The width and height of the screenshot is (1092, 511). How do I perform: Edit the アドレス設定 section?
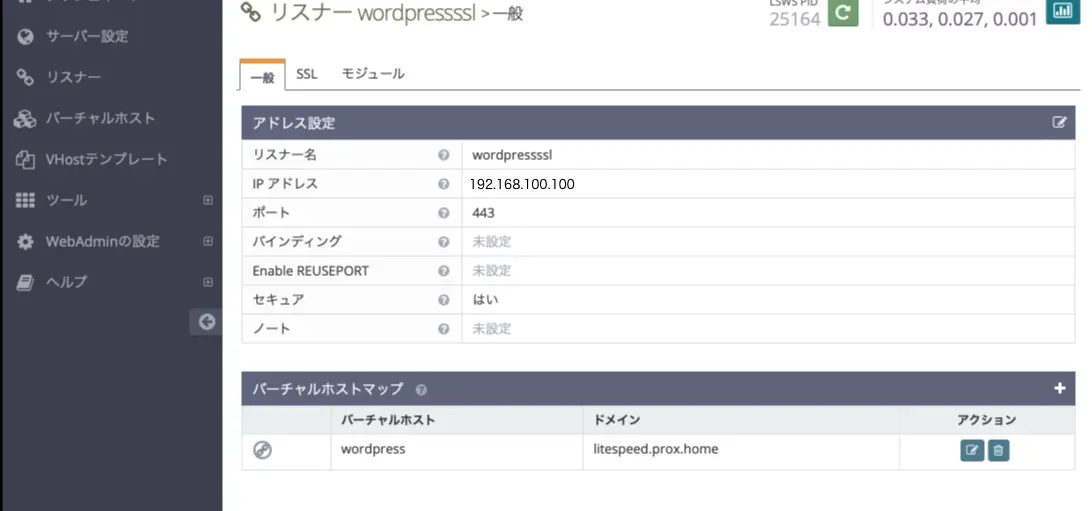(1059, 123)
